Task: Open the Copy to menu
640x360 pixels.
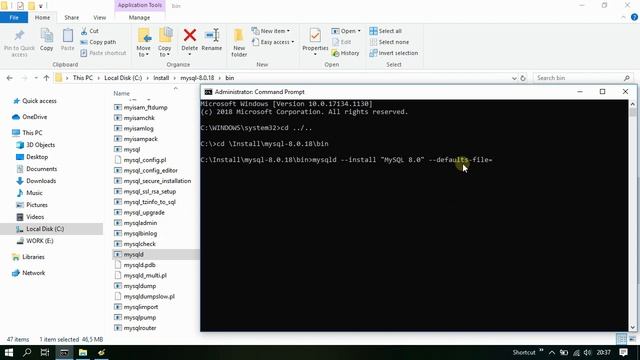Action: pos(165,42)
